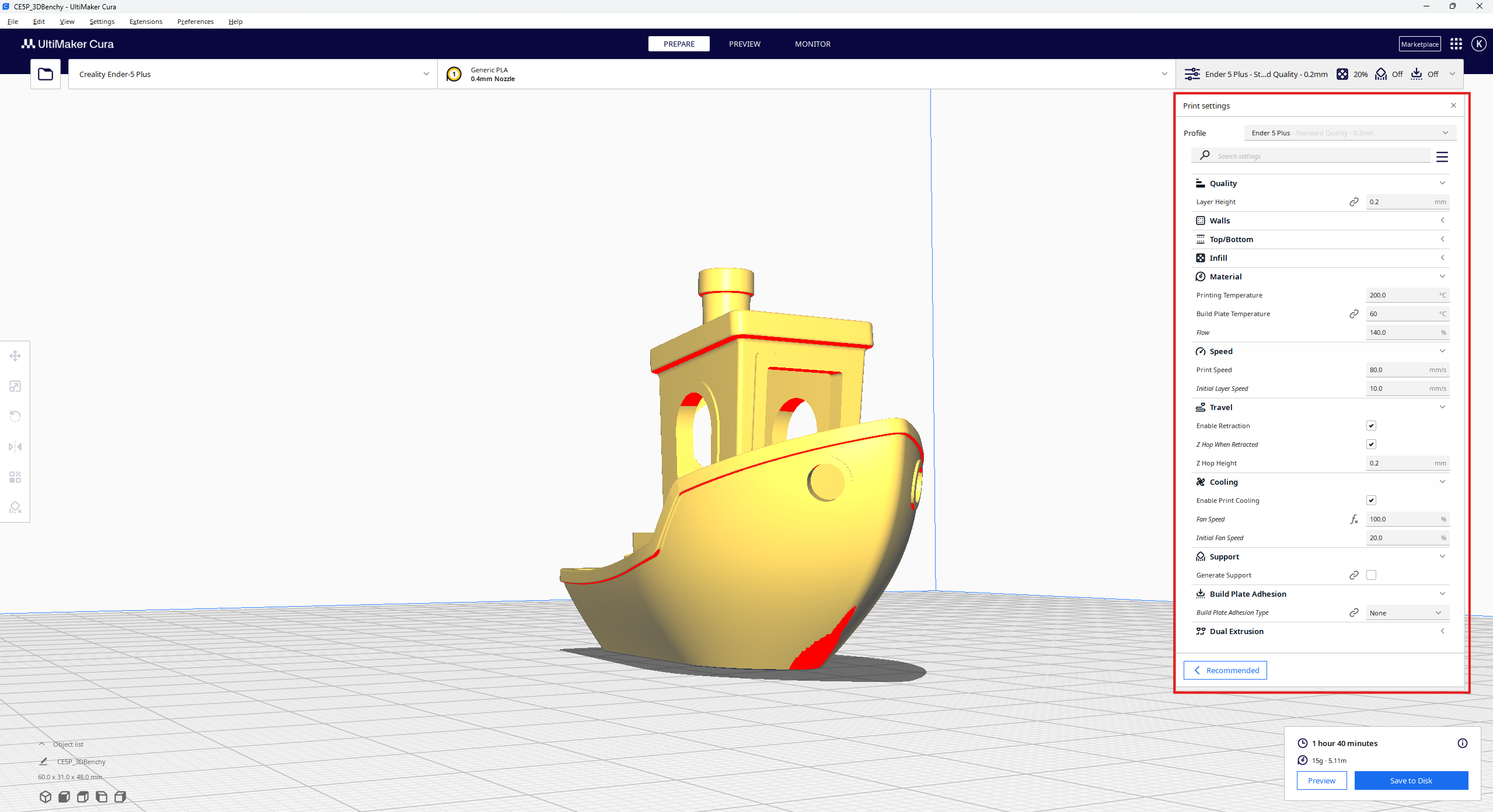
Task: Switch to the PREVIEW tab
Action: [744, 44]
